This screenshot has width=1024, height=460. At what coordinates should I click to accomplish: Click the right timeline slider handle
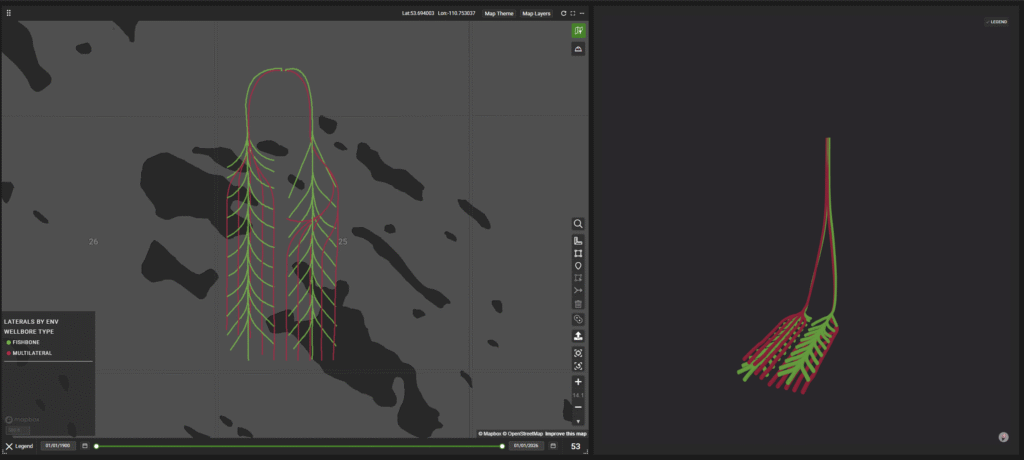click(x=502, y=446)
